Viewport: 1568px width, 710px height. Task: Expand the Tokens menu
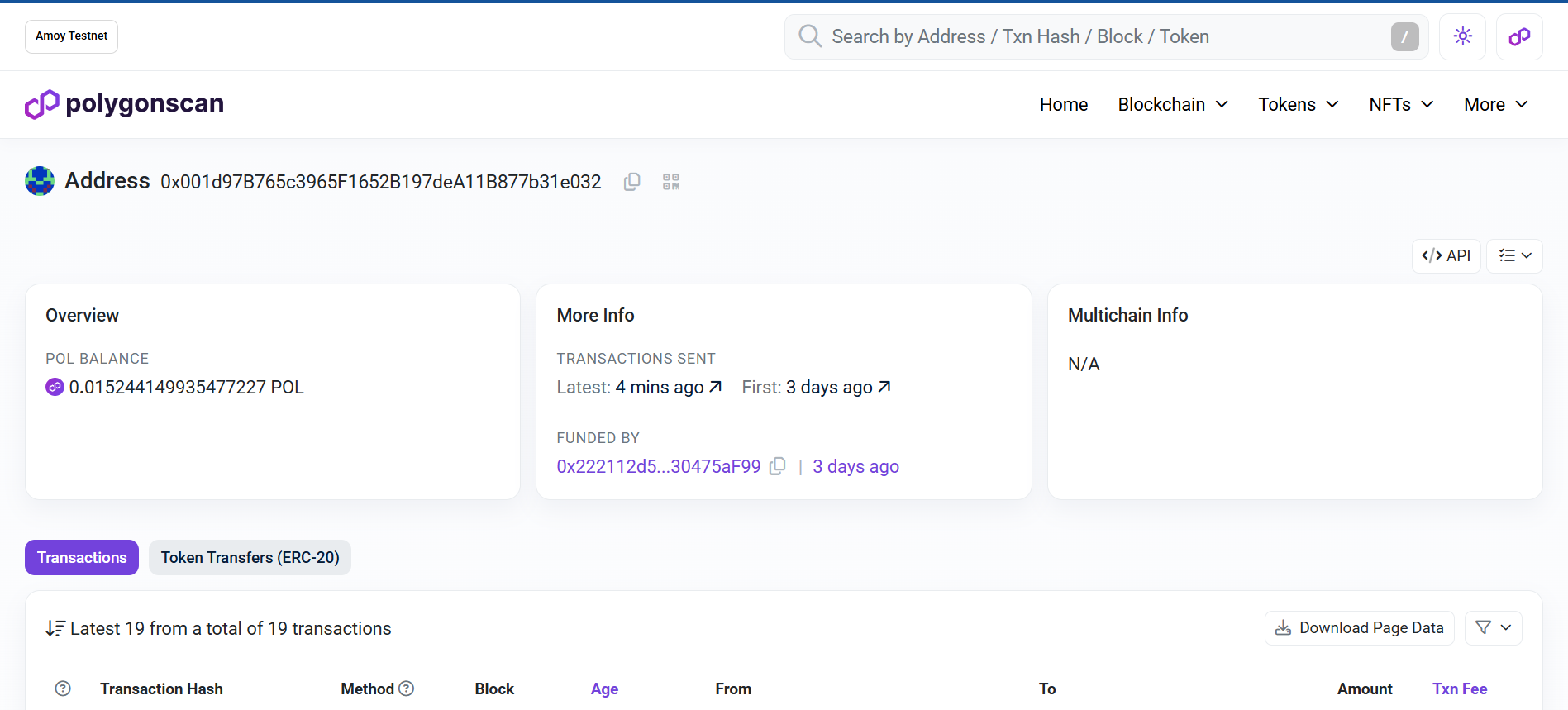[x=1298, y=104]
